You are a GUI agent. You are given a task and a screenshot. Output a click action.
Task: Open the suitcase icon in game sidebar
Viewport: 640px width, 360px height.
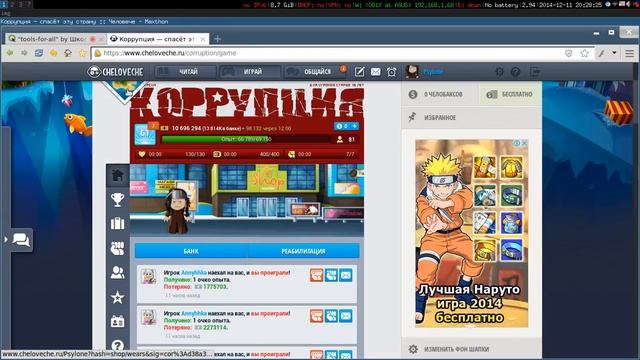coord(118,224)
